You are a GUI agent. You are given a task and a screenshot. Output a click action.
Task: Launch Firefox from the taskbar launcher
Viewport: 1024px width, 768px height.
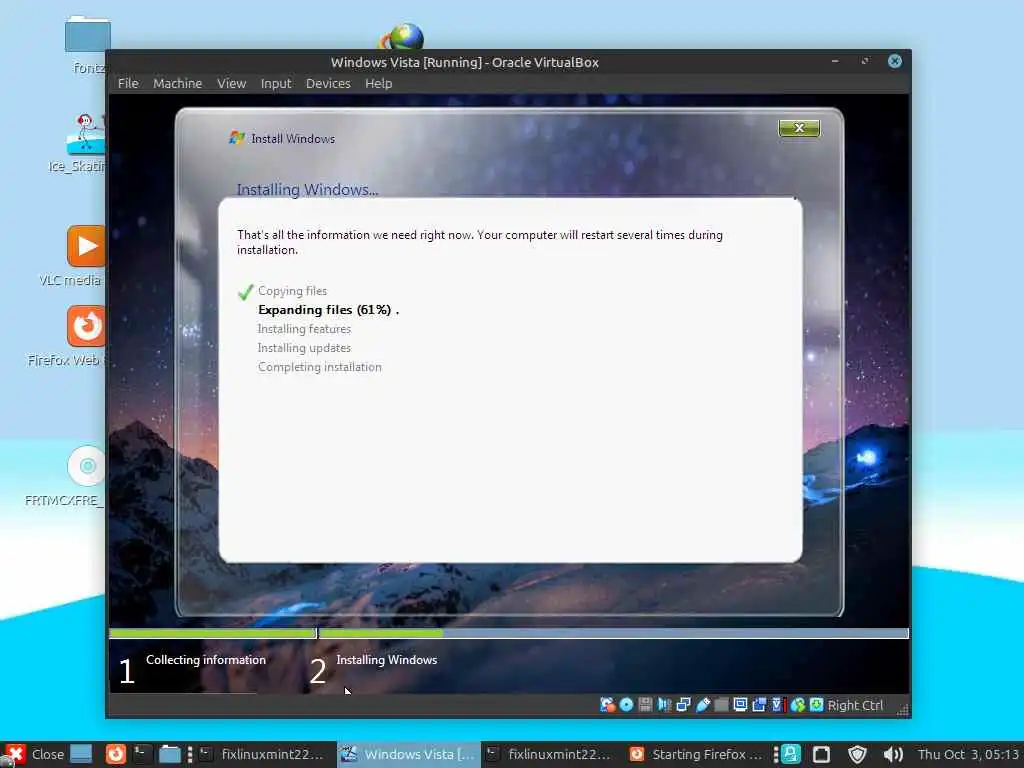point(116,754)
